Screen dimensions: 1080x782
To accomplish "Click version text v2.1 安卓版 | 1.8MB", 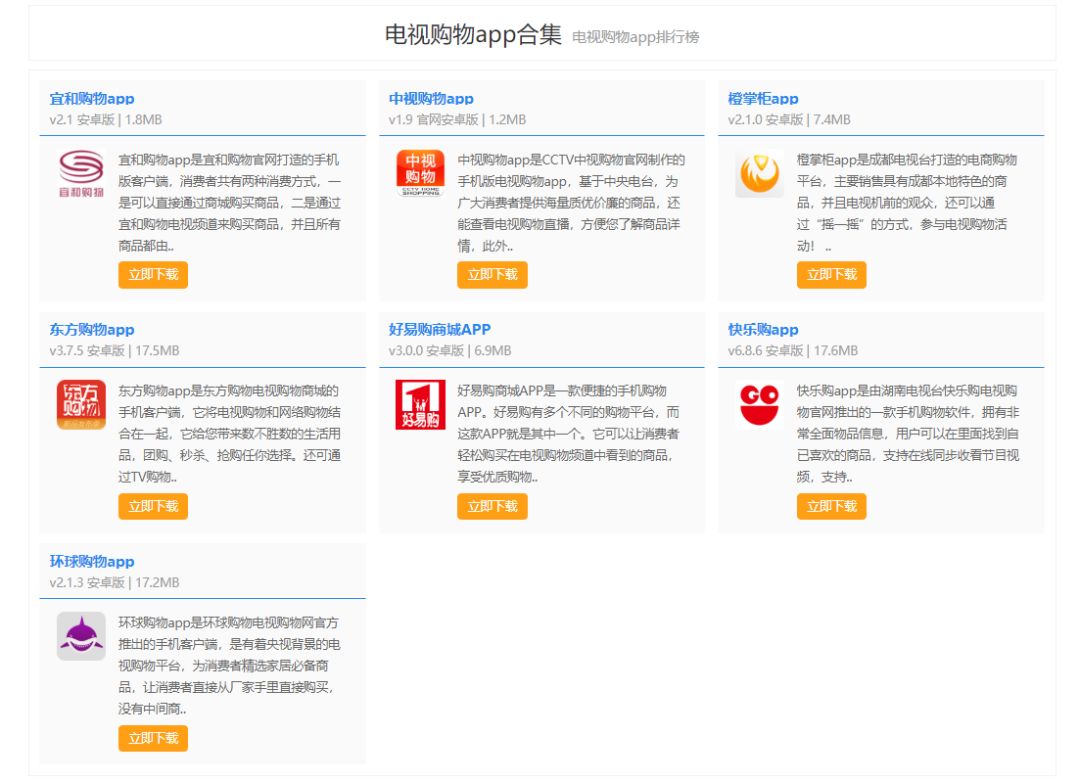I will click(105, 120).
